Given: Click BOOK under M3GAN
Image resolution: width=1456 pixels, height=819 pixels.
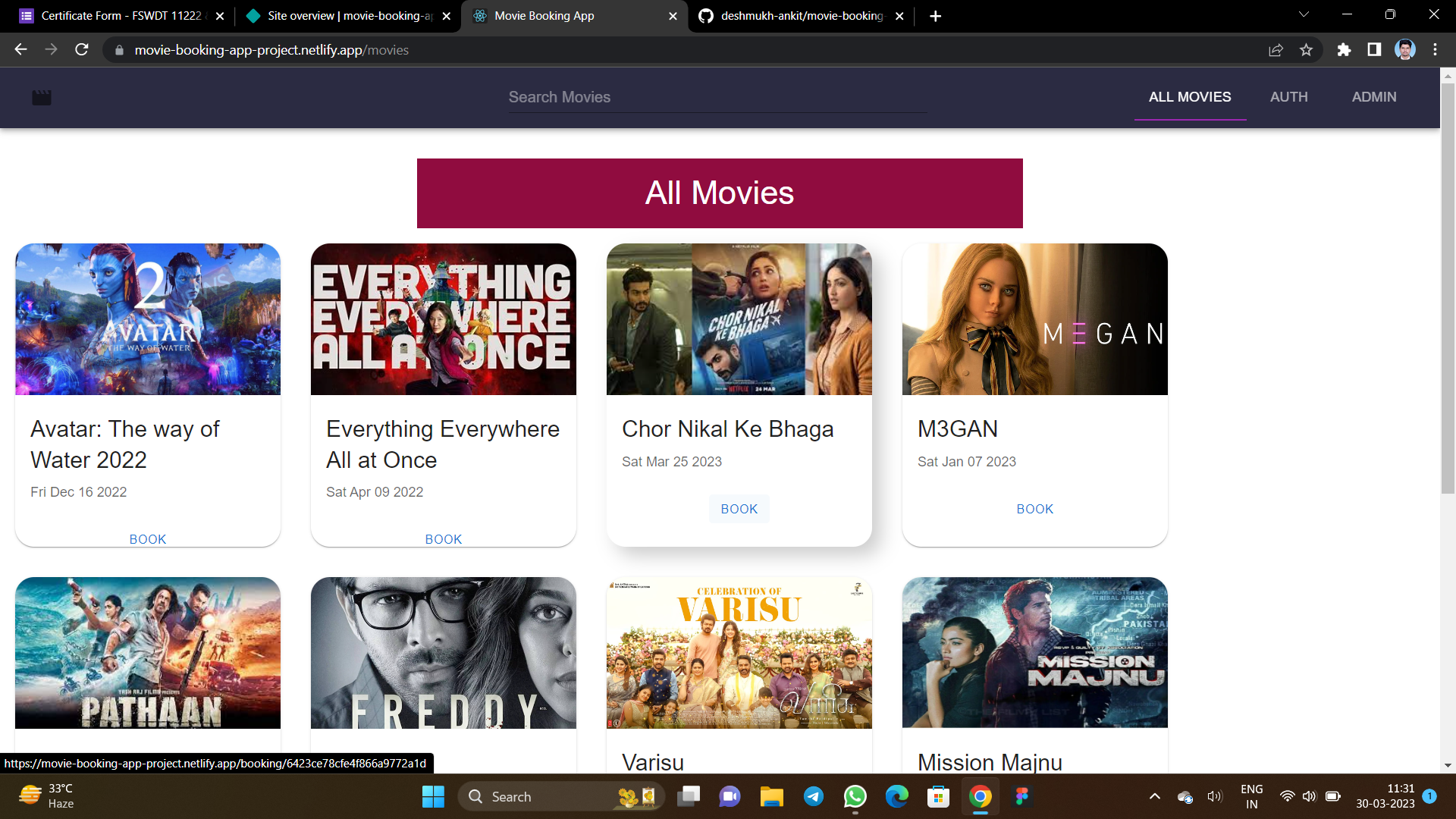Looking at the screenshot, I should [1034, 508].
